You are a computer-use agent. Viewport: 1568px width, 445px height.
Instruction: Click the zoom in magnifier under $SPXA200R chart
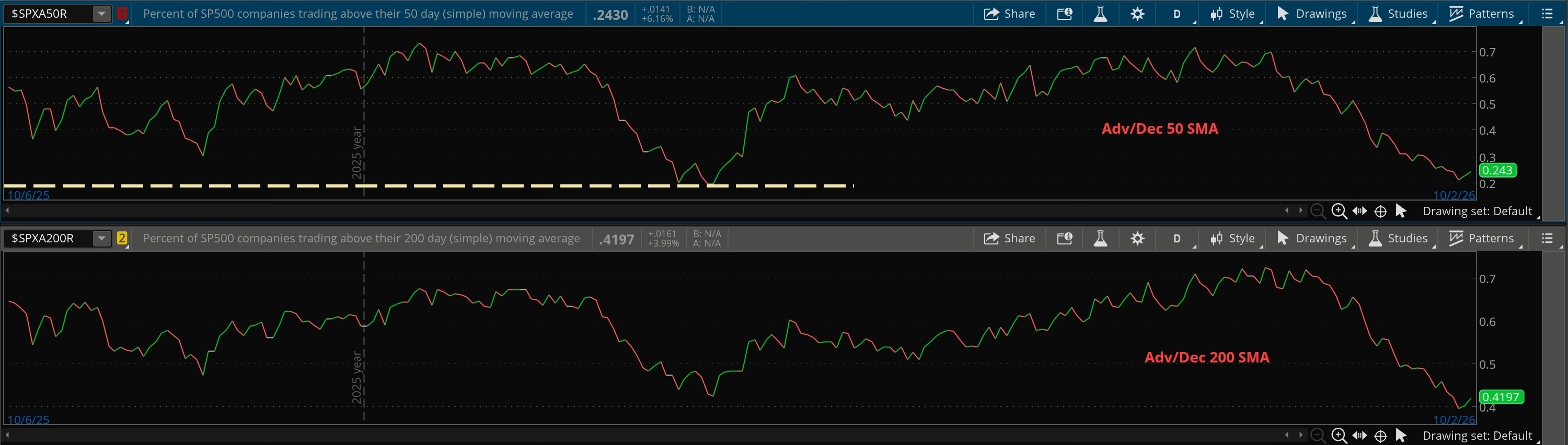pos(1339,435)
